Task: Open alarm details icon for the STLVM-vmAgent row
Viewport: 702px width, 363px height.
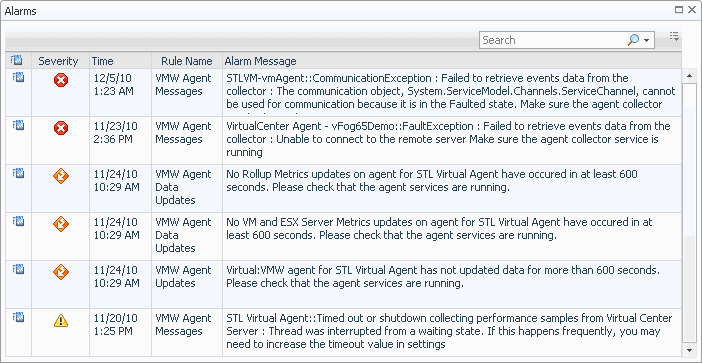Action: [18, 77]
